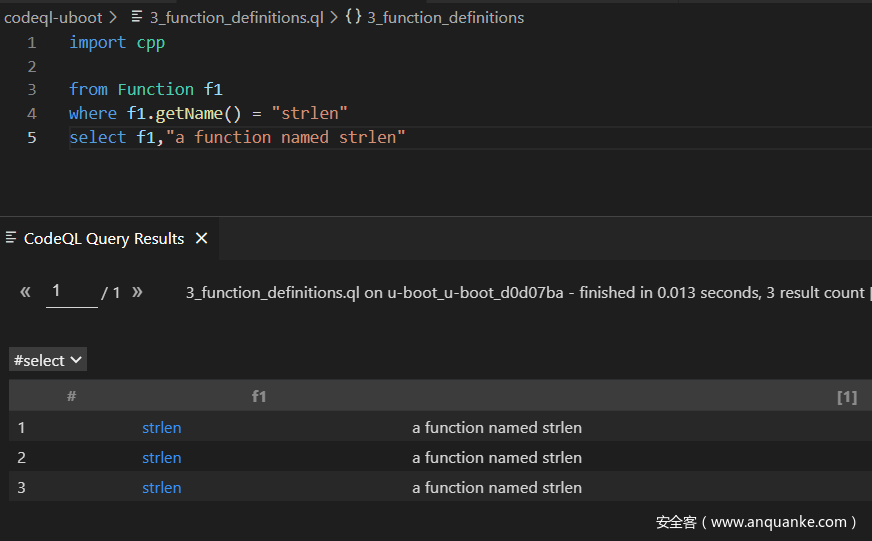872x541 pixels.
Task: Click the 3_function_definitions.ql breadcrumb file
Action: coord(236,17)
